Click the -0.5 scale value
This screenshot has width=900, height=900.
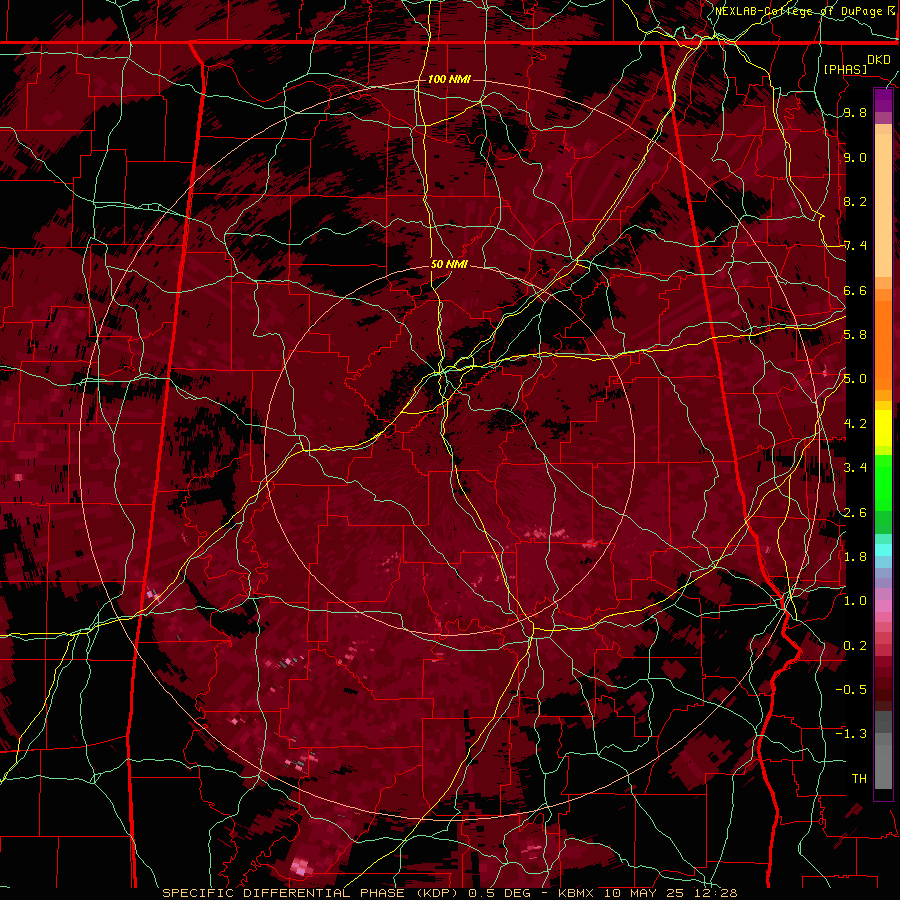(851, 690)
